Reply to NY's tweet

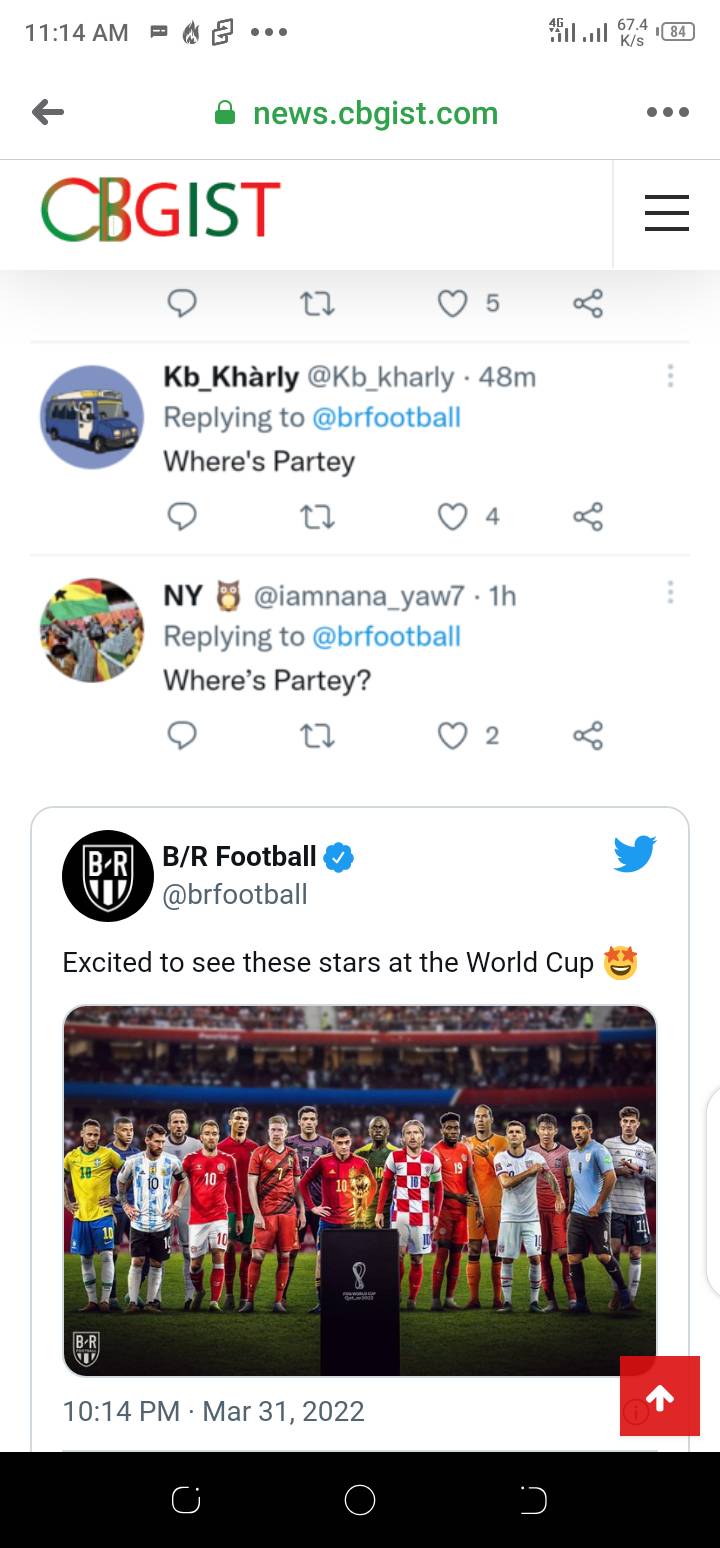coord(182,736)
